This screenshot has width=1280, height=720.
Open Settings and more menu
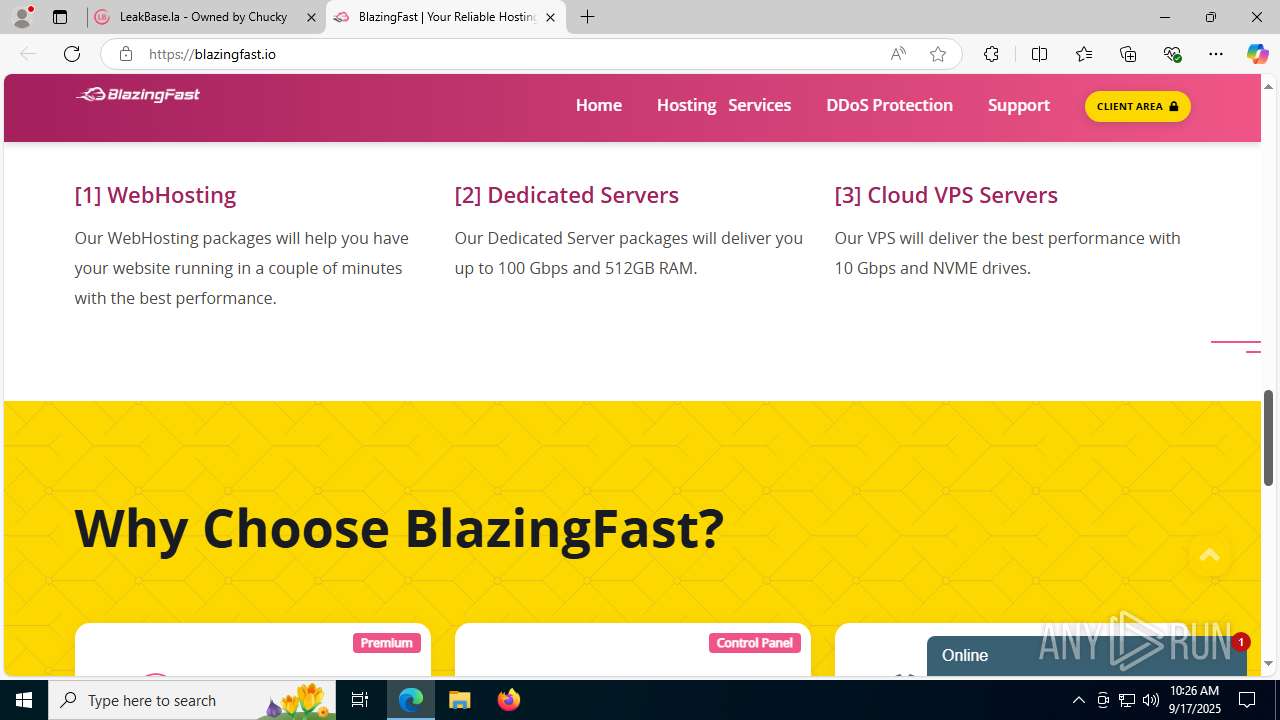tap(1216, 54)
